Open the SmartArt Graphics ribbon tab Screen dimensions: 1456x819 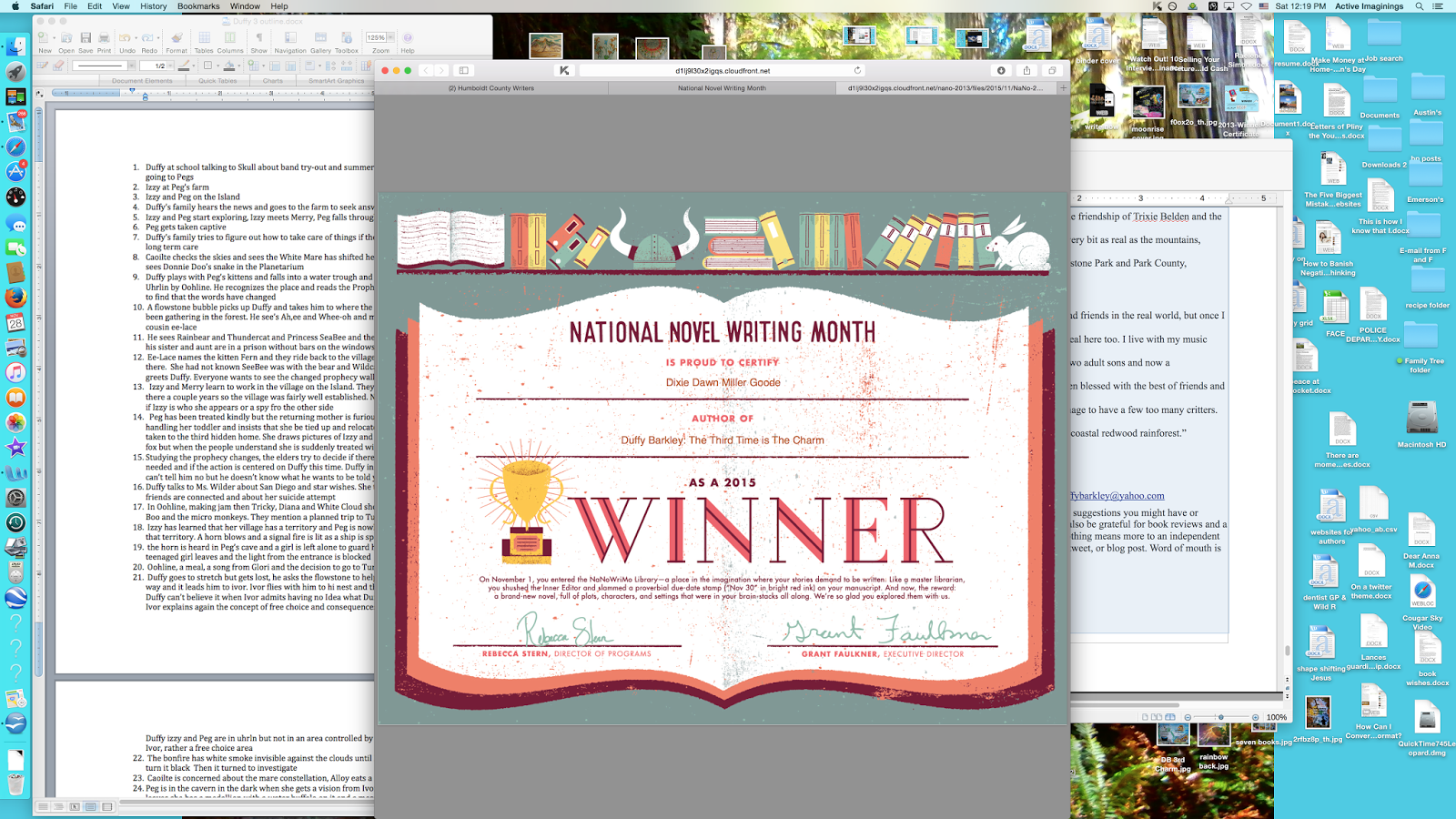coord(336,81)
